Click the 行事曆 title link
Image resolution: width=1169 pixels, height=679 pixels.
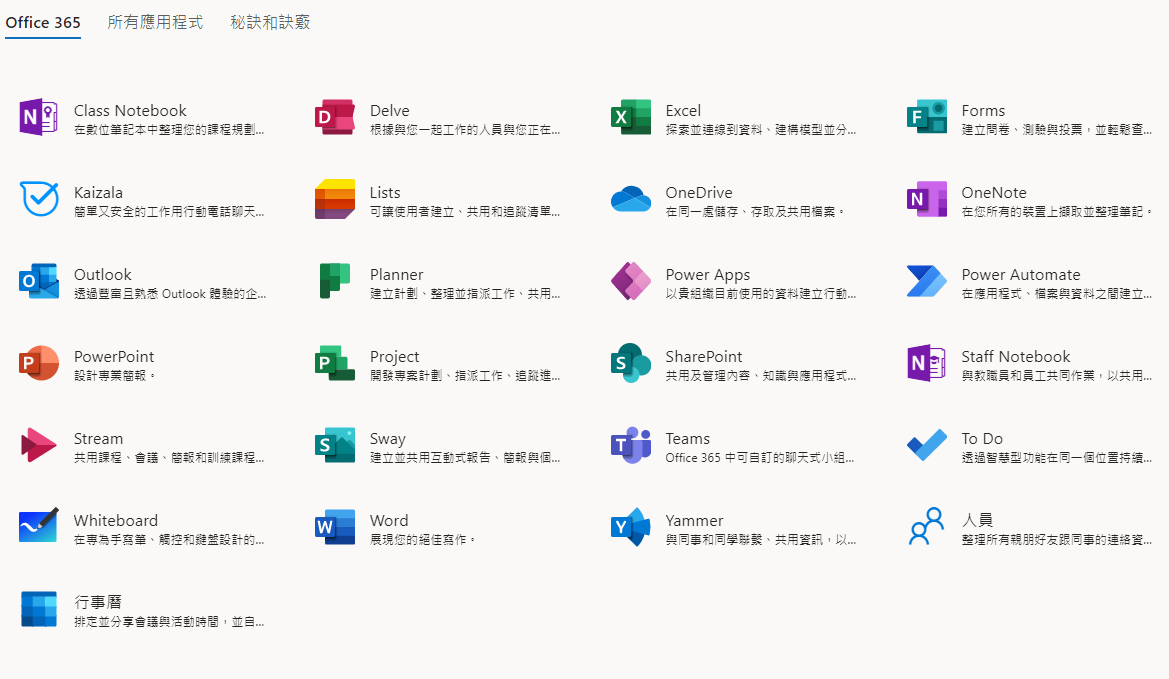click(x=98, y=601)
